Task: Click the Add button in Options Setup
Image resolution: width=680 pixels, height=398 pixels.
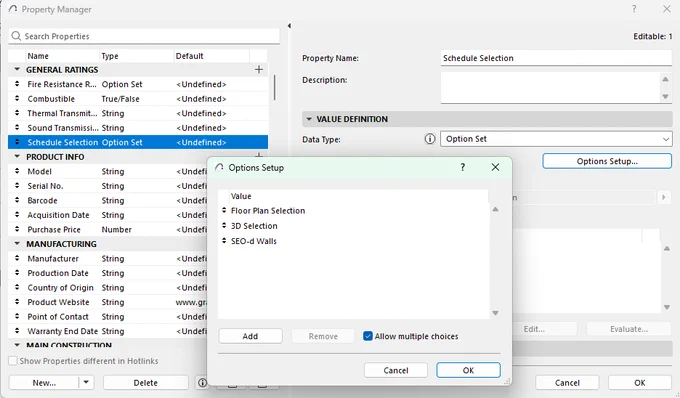Action: [250, 336]
